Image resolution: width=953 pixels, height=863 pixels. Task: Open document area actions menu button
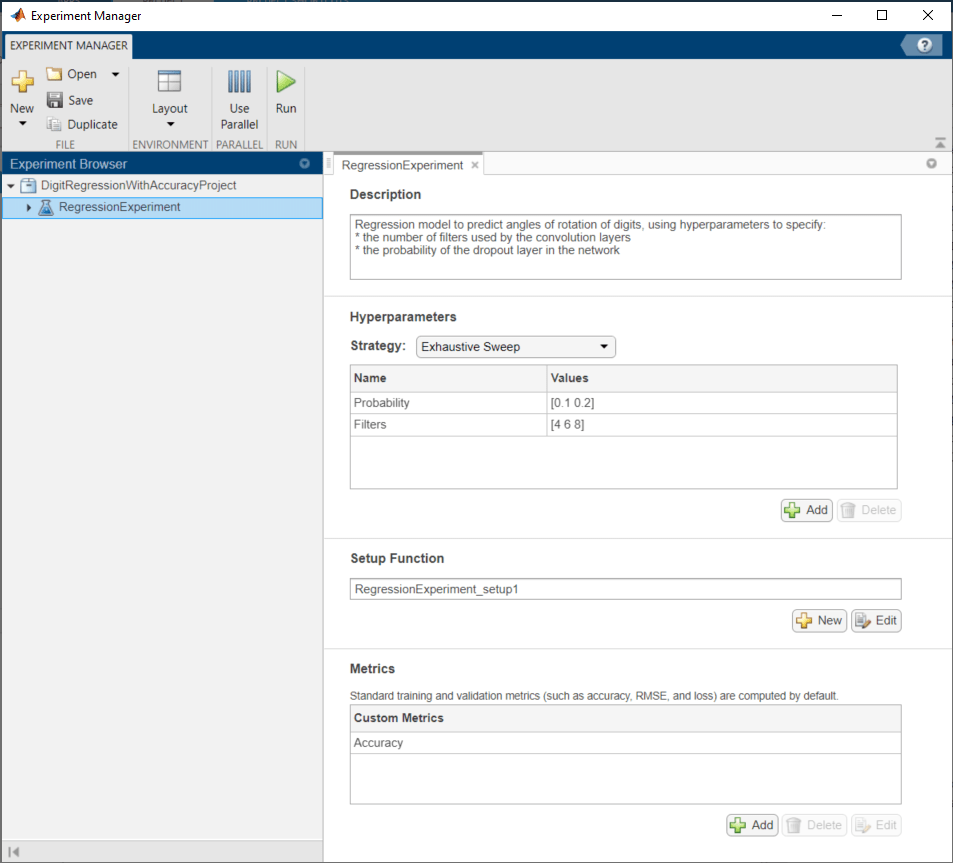[931, 163]
